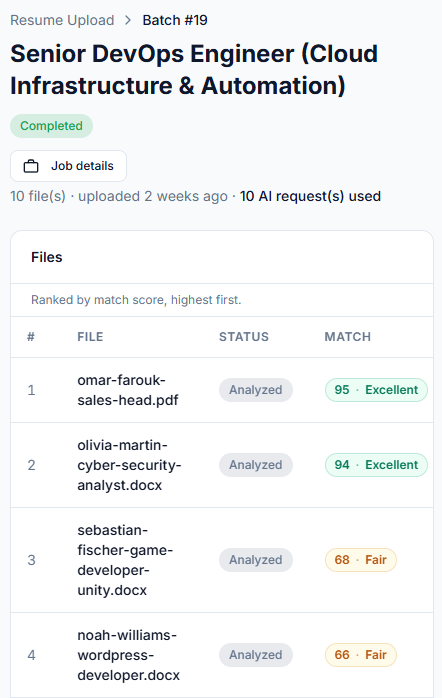Open olivia-martin-cyber-security-analyst.docx file
This screenshot has height=698, width=442.
129,465
